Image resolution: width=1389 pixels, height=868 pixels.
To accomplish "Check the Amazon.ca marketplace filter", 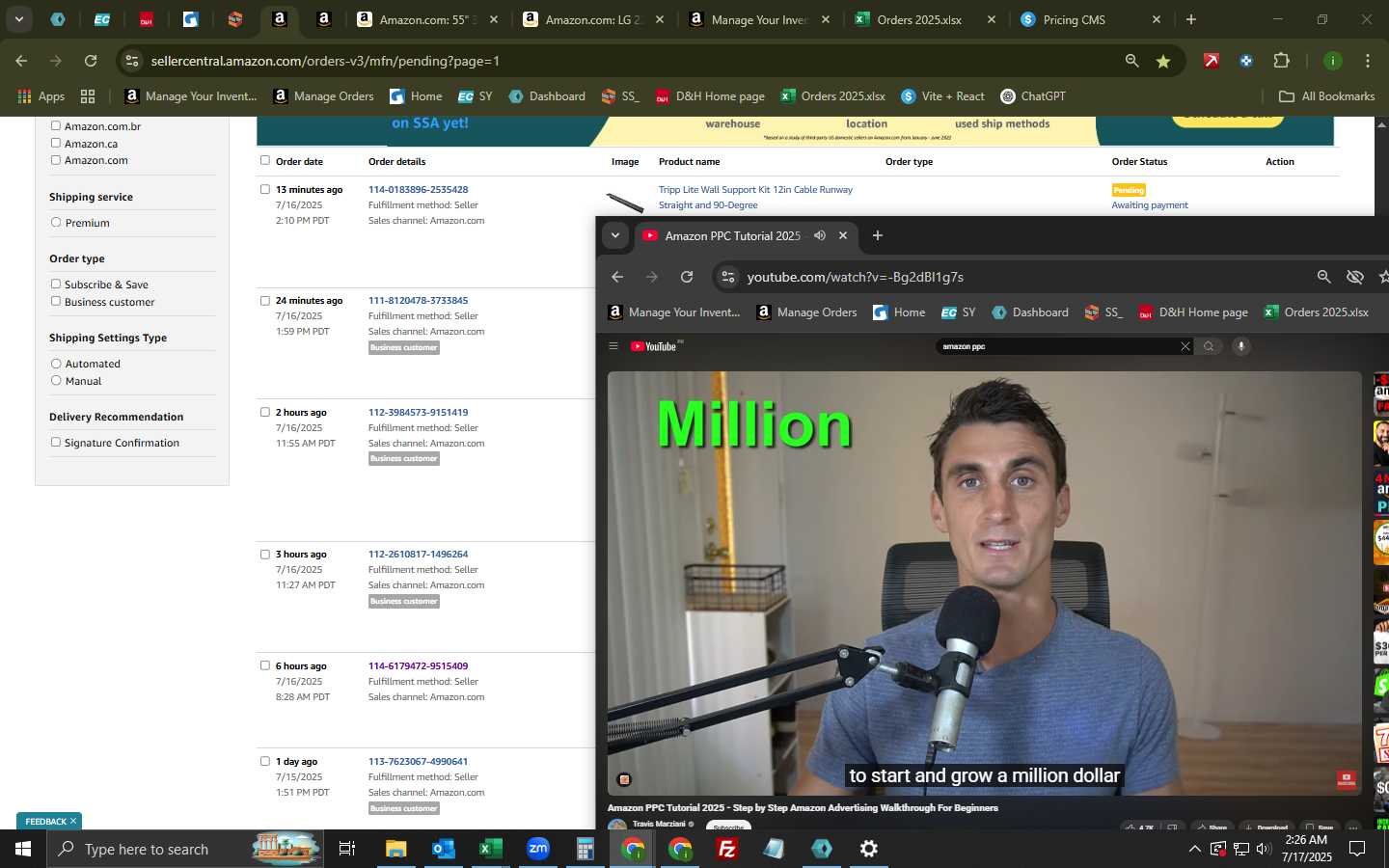I will click(56, 143).
